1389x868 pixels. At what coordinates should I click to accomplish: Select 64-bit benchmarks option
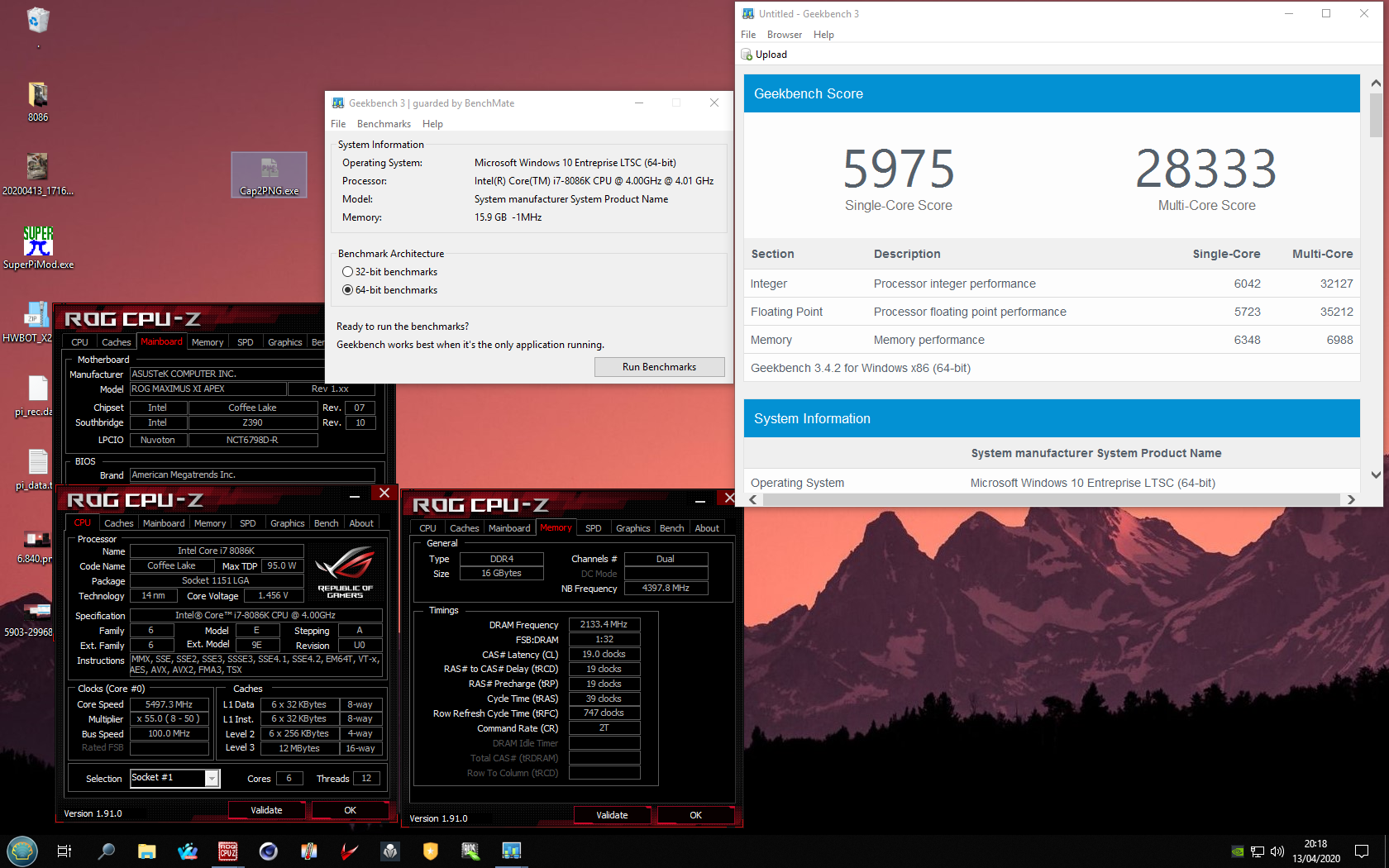389,290
